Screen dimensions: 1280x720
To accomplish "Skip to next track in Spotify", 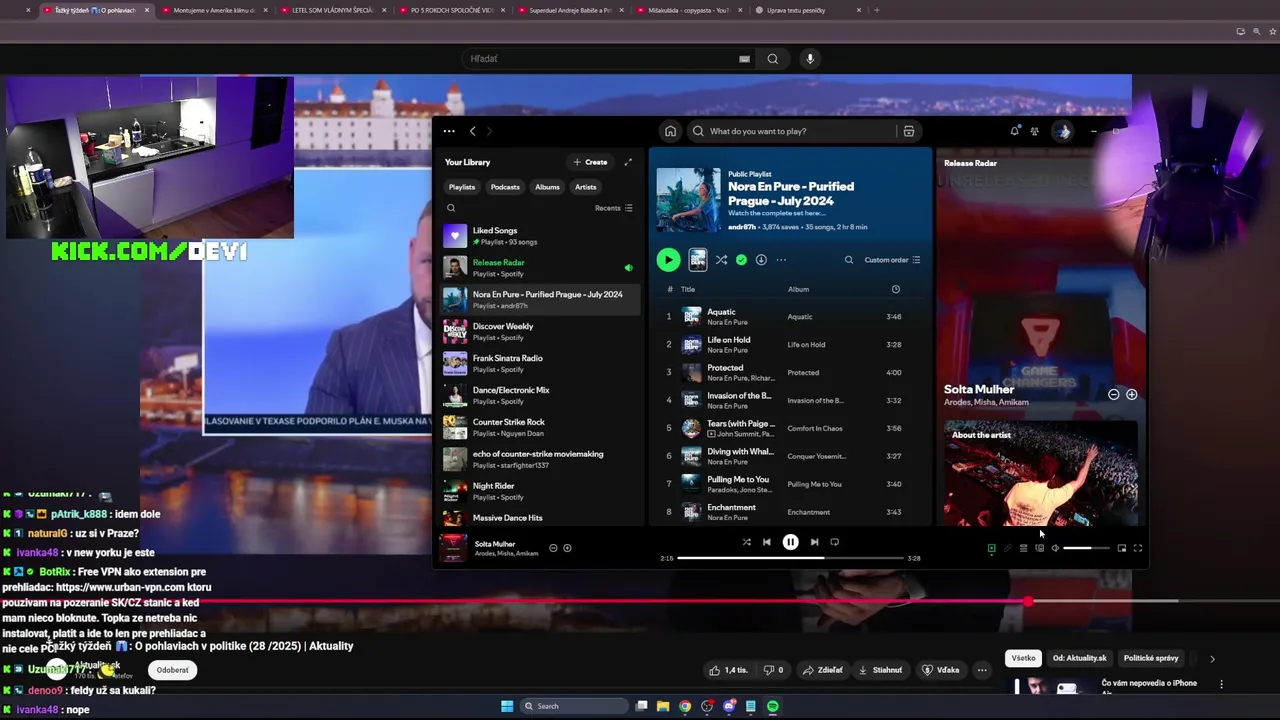I will click(814, 542).
